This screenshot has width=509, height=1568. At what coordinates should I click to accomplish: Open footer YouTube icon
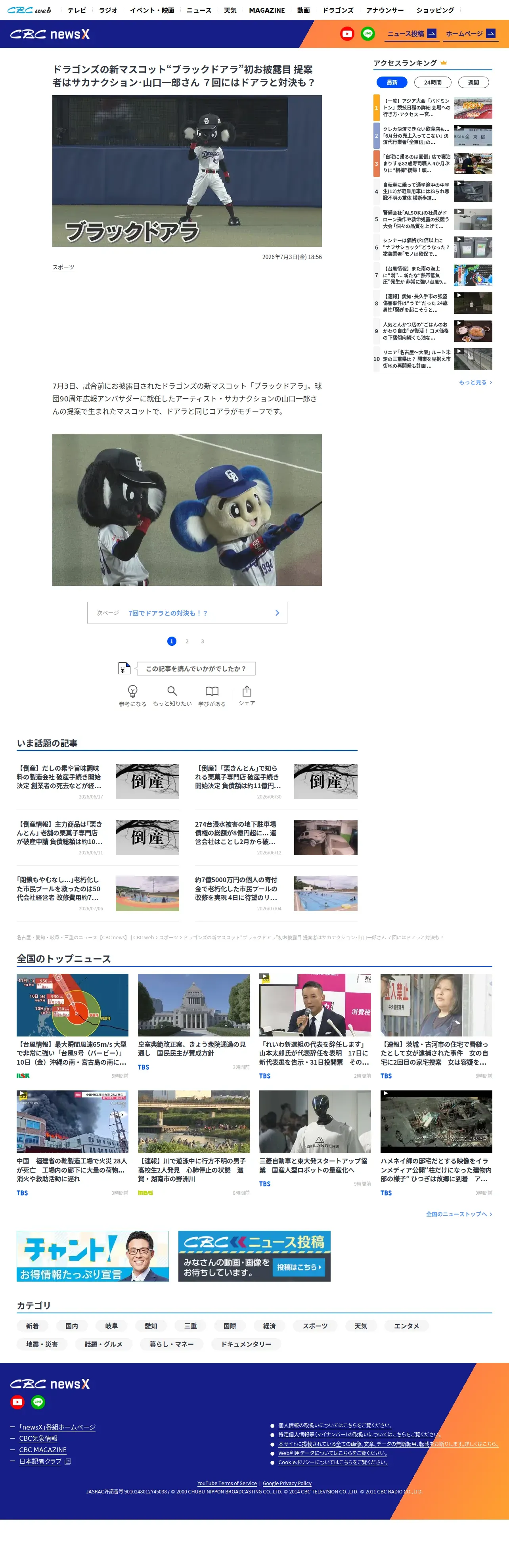click(x=17, y=1402)
